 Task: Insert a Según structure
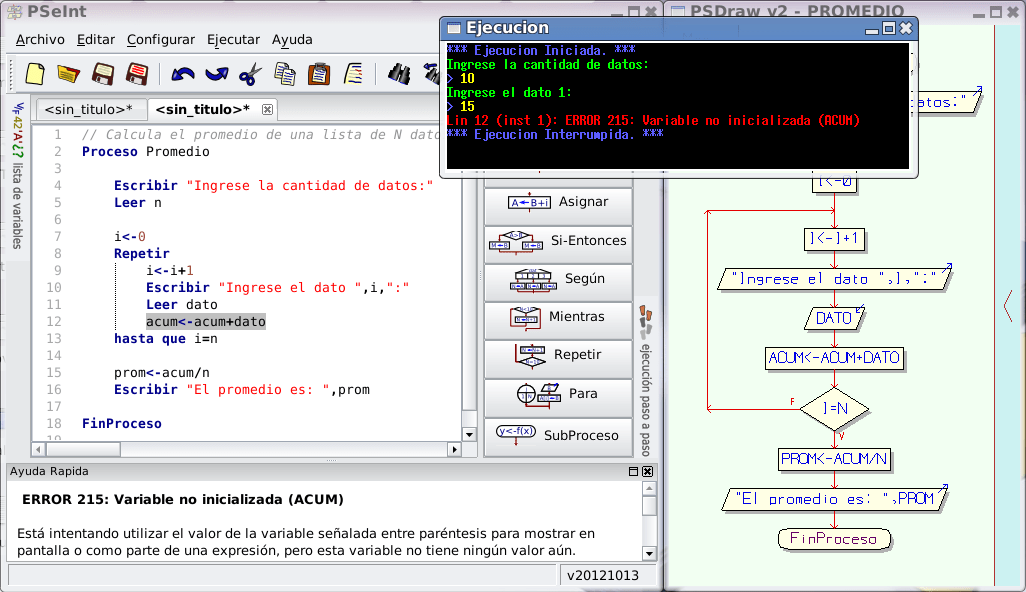pyautogui.click(x=558, y=282)
